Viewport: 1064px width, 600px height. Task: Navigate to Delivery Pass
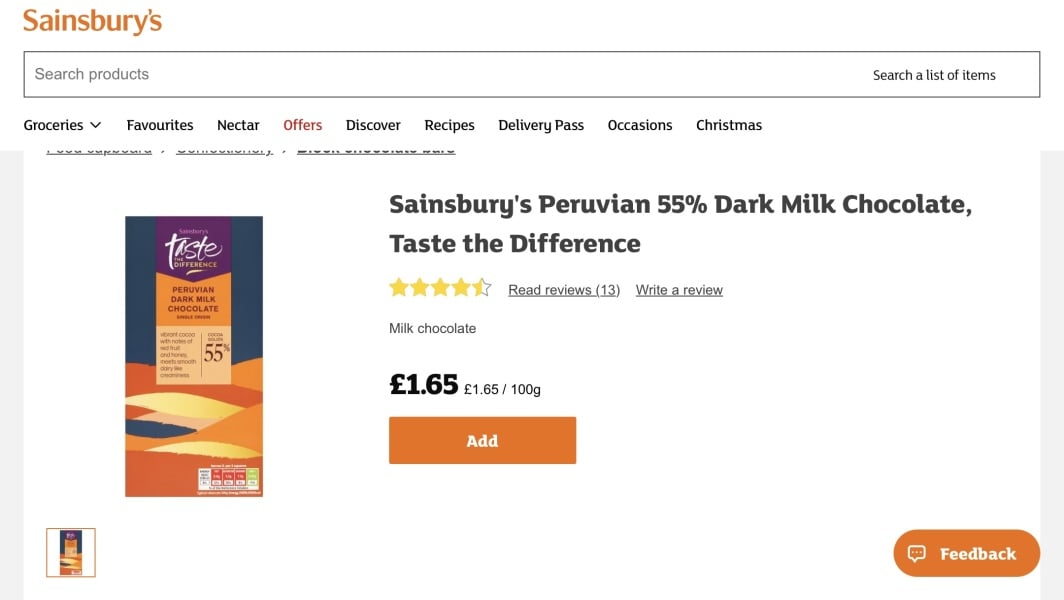(x=541, y=125)
